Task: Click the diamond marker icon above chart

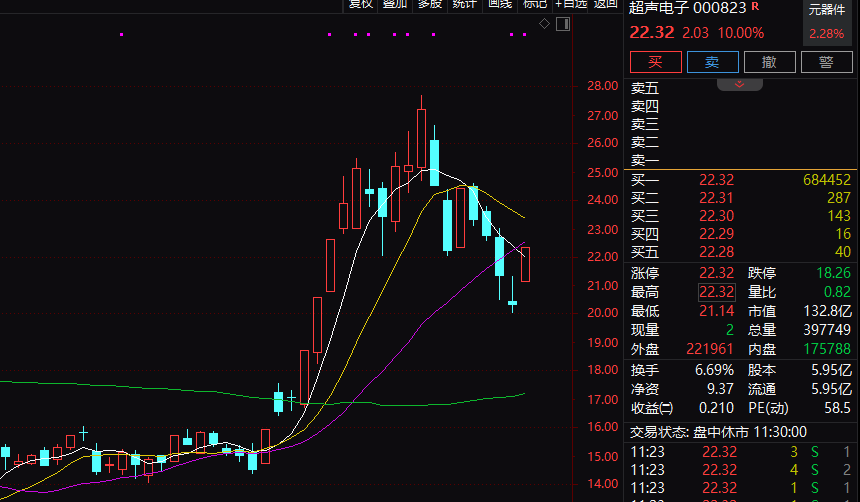Action: (x=544, y=24)
